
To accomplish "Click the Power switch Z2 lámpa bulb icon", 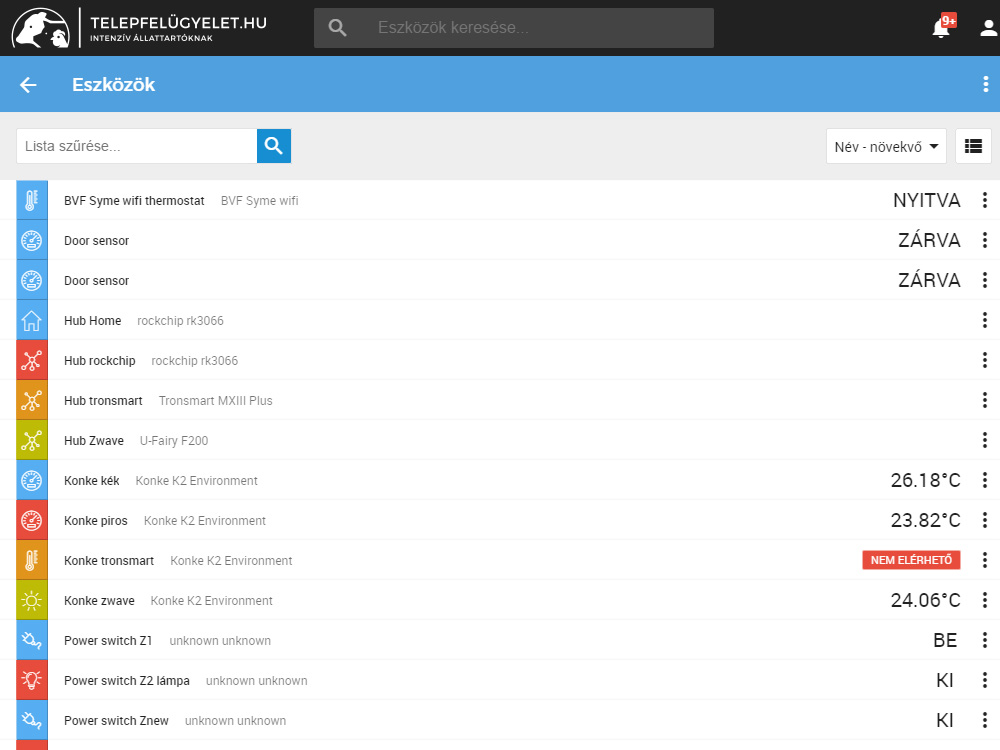I will point(32,680).
